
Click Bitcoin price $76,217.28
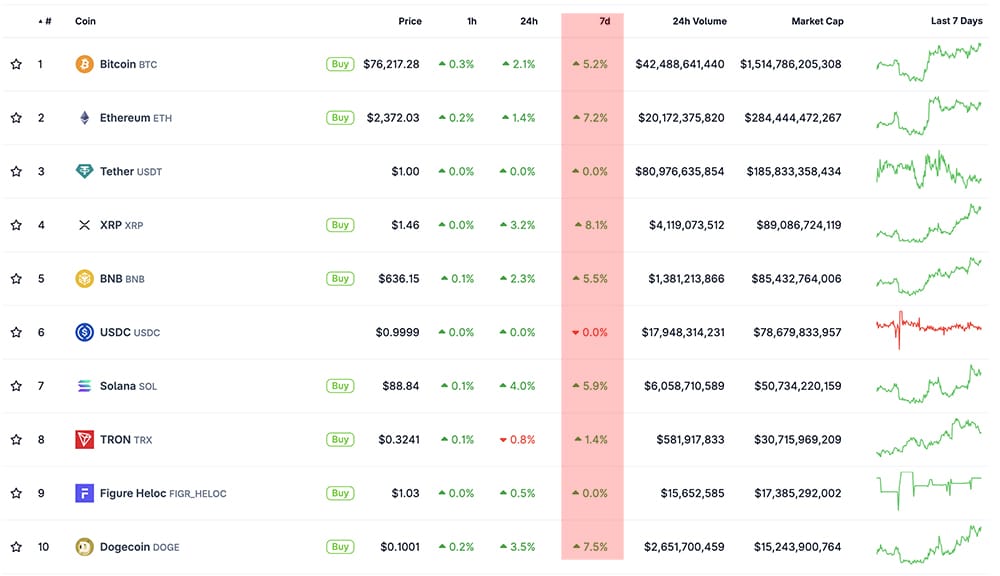tap(391, 64)
